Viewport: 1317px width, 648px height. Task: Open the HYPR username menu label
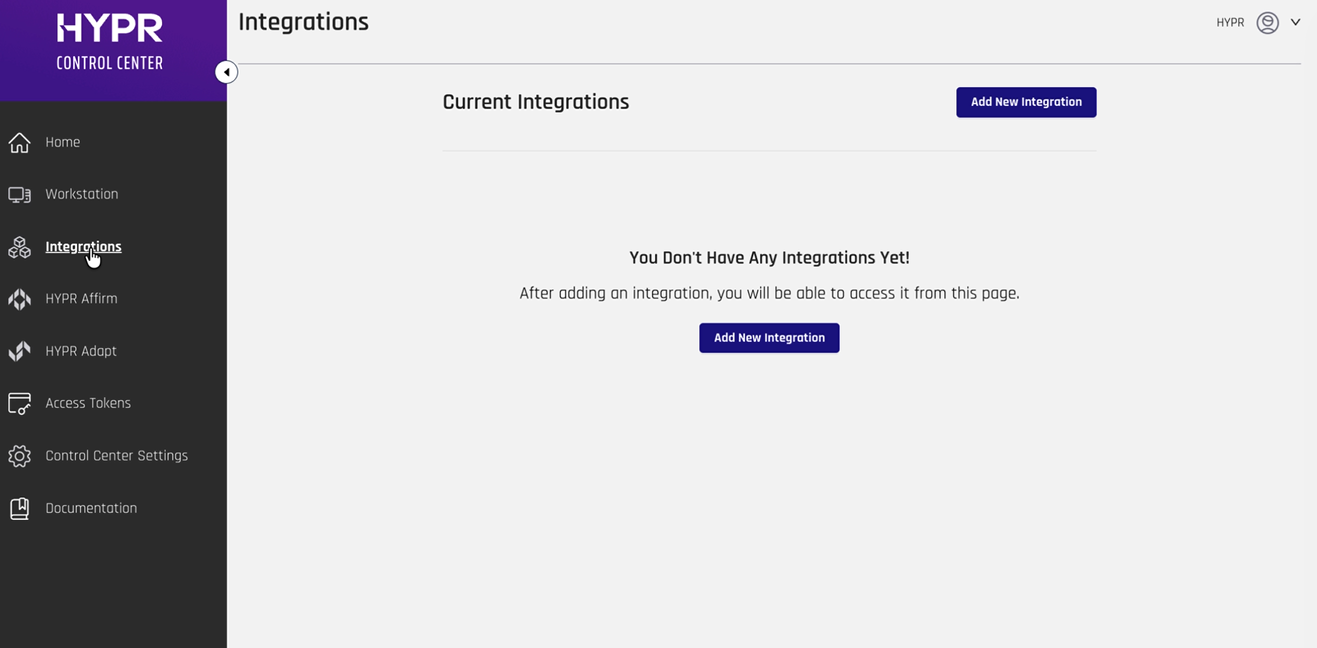pyautogui.click(x=1230, y=23)
